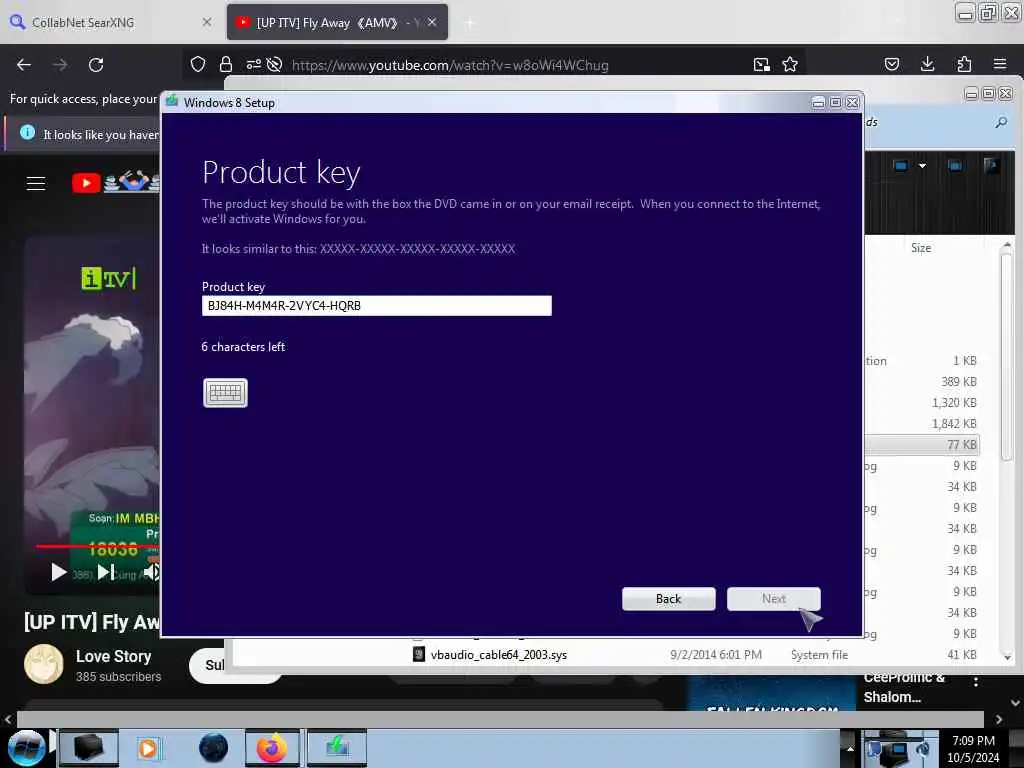The image size is (1024, 768).
Task: Open the black folder taskbar icon
Action: point(89,748)
